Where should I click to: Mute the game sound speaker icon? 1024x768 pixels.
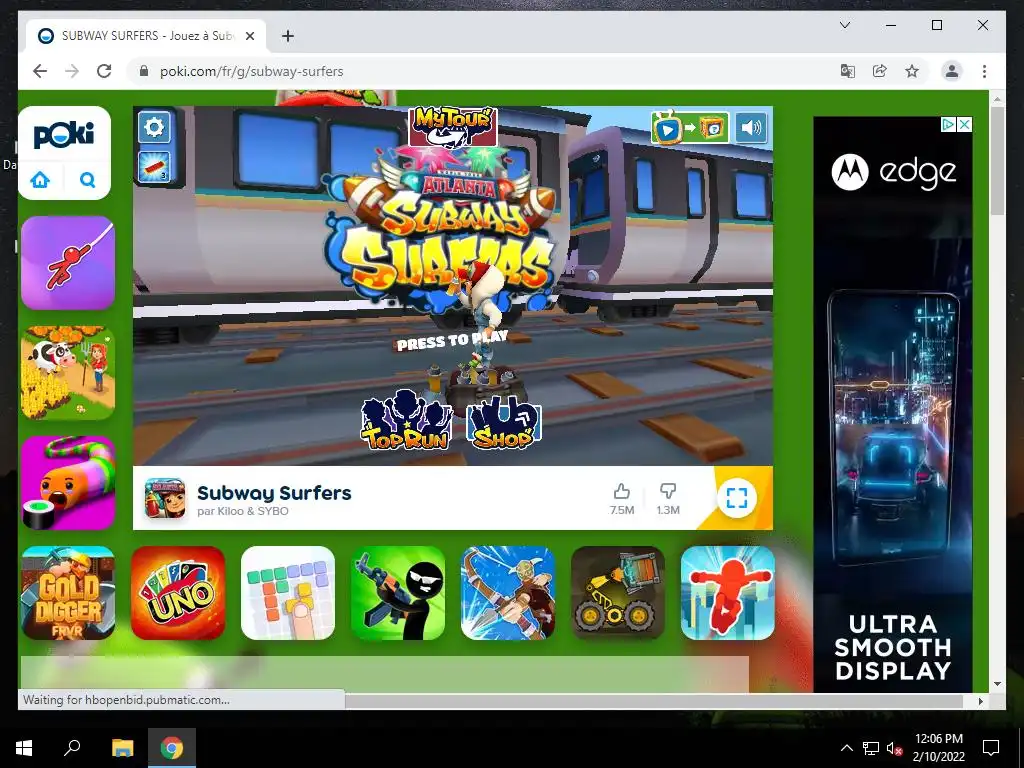coord(750,127)
